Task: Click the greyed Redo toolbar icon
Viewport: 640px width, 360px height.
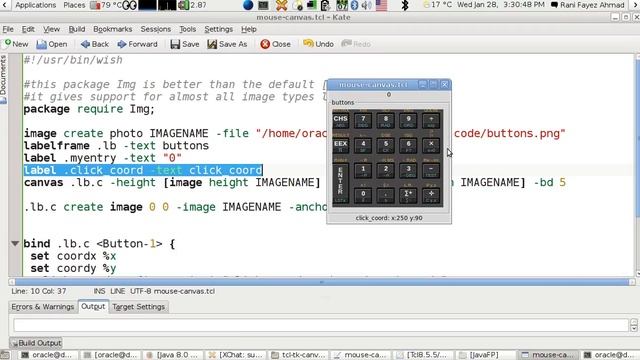Action: [x=346, y=43]
